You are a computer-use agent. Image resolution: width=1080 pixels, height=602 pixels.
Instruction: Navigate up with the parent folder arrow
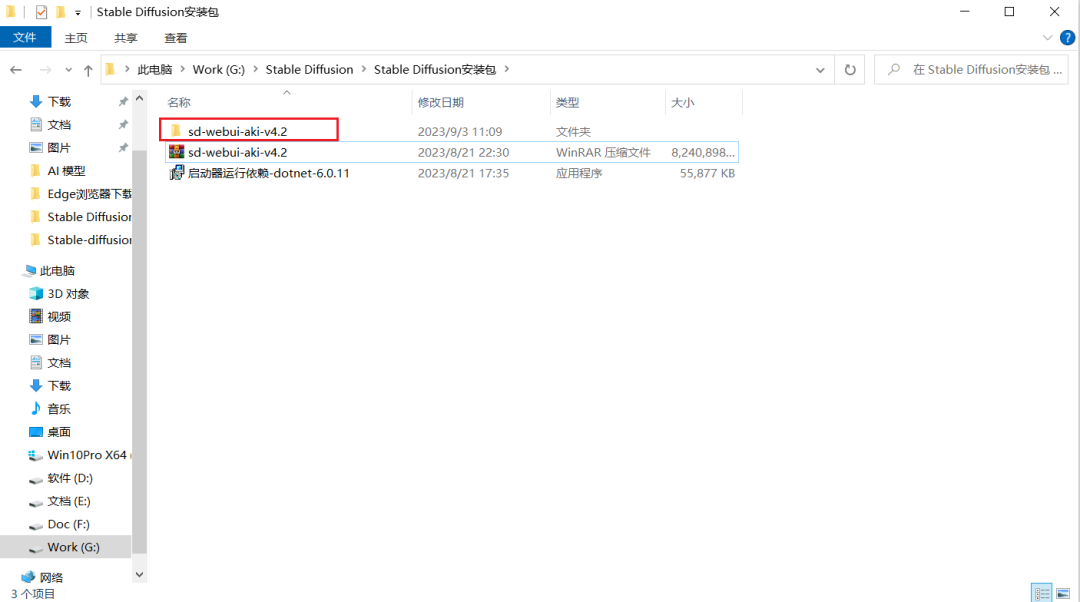coord(91,69)
